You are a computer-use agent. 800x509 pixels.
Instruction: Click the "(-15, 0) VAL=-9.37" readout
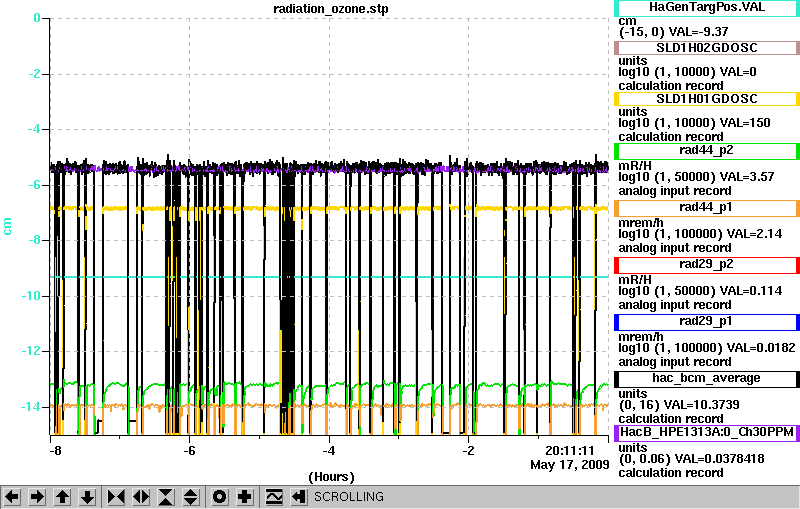pyautogui.click(x=673, y=32)
